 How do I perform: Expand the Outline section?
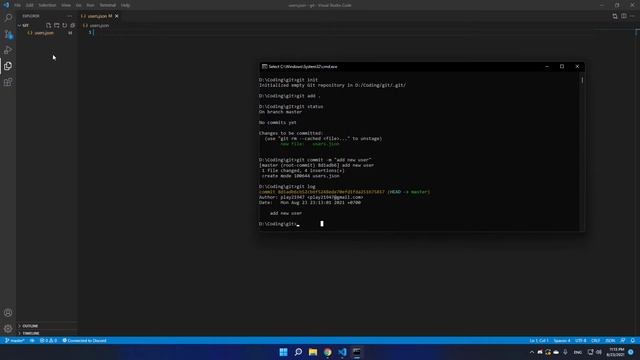point(47,326)
